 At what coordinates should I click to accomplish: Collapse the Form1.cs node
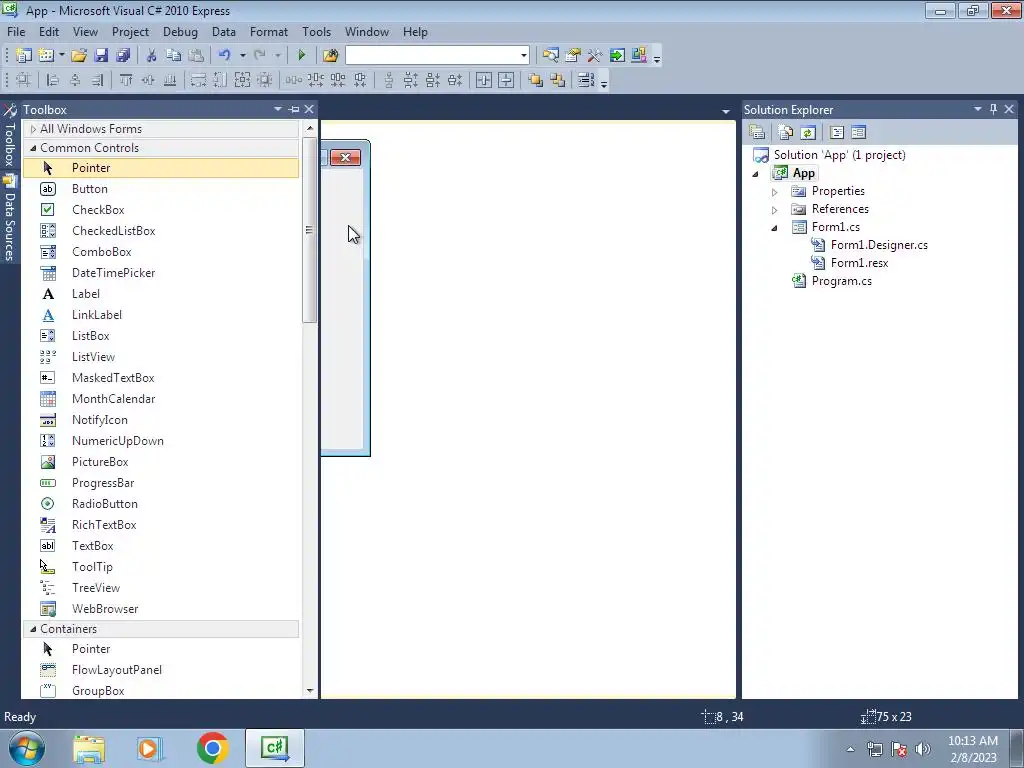[775, 228]
